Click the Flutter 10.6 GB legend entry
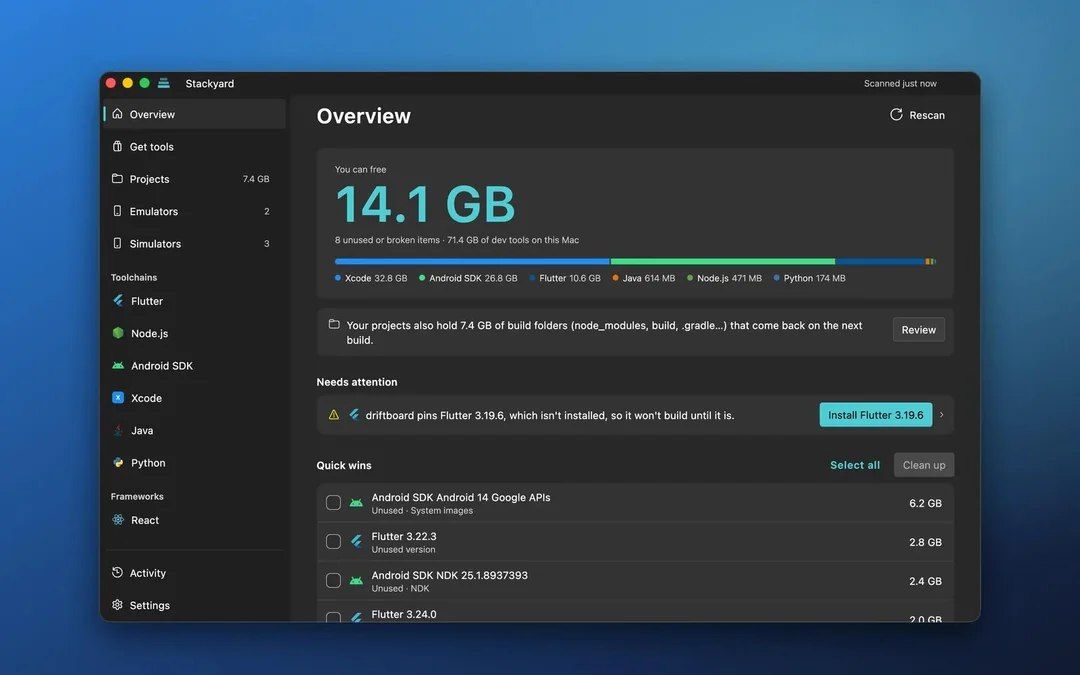1080x675 pixels. (x=564, y=278)
